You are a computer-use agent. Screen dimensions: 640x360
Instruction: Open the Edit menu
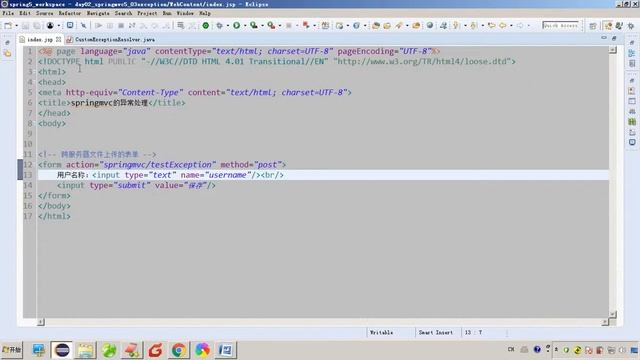click(25, 13)
